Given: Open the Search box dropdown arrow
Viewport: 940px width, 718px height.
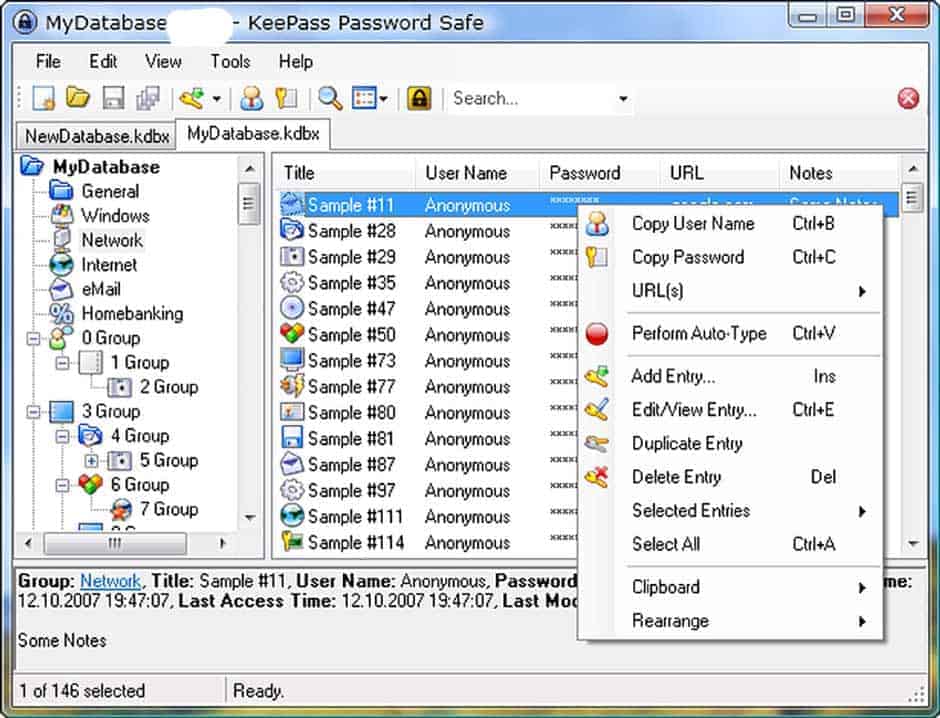Looking at the screenshot, I should pos(623,99).
